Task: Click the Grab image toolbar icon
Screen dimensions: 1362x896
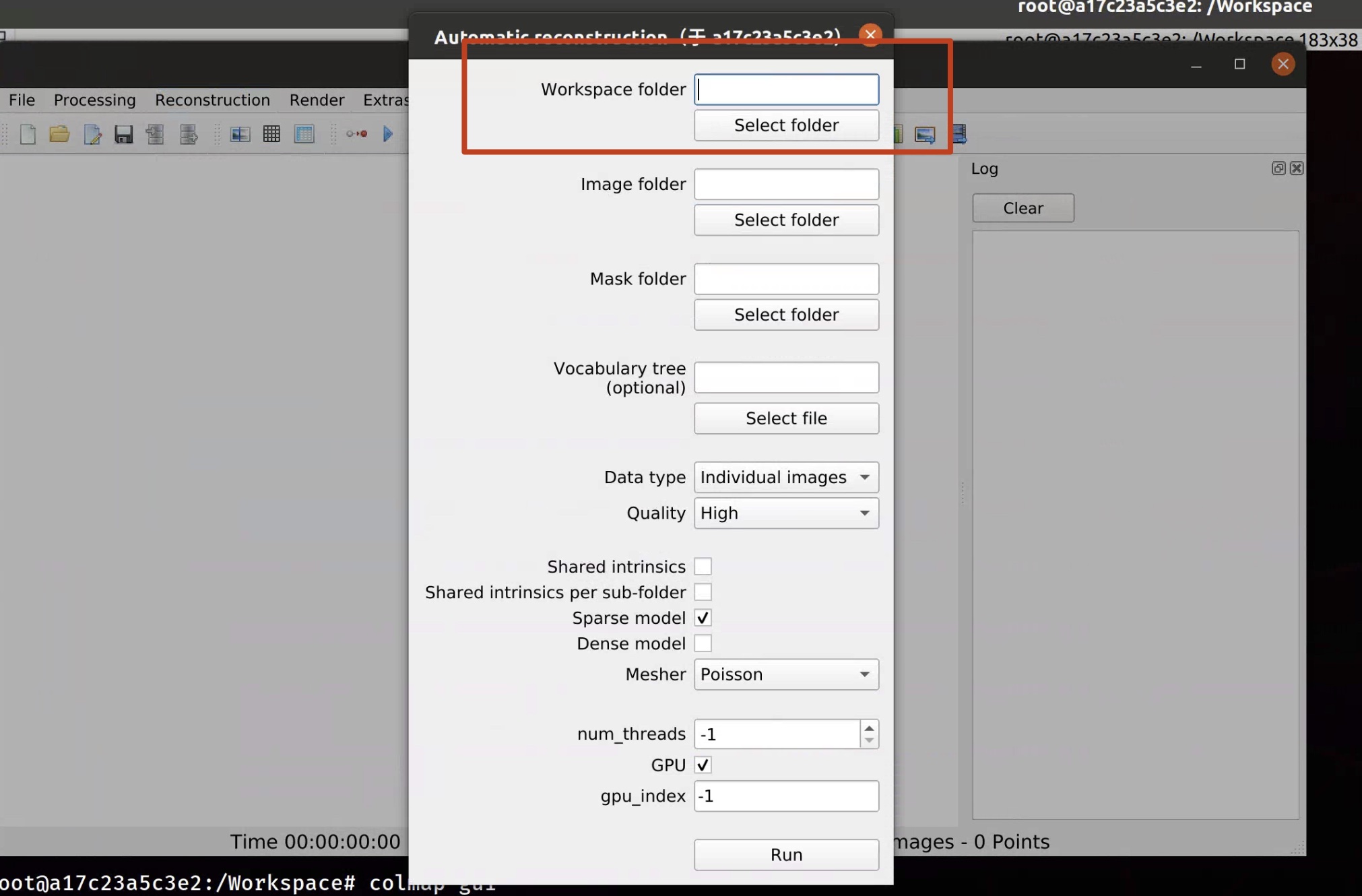Action: pyautogui.click(x=925, y=135)
